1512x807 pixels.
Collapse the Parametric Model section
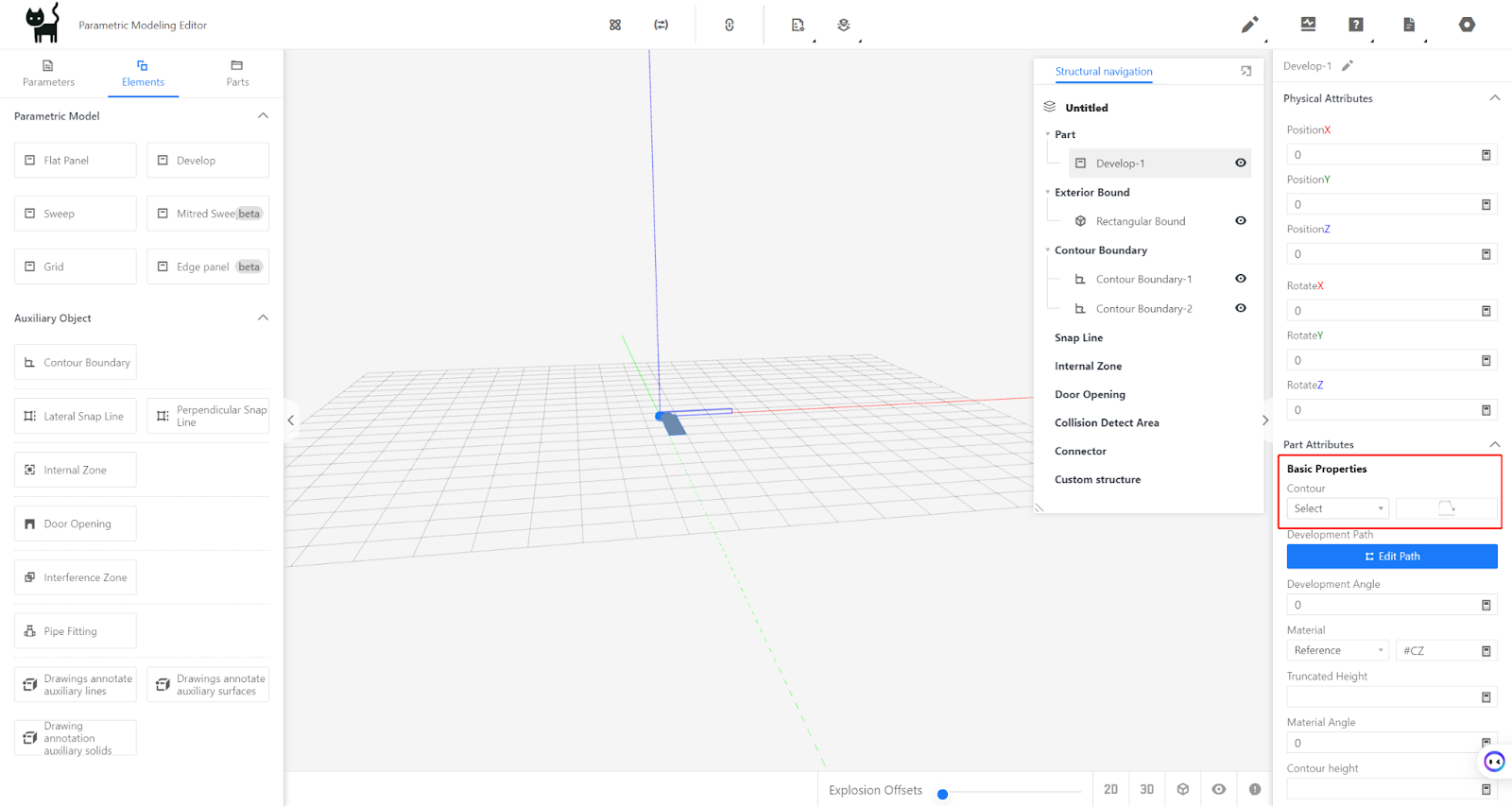(263, 115)
